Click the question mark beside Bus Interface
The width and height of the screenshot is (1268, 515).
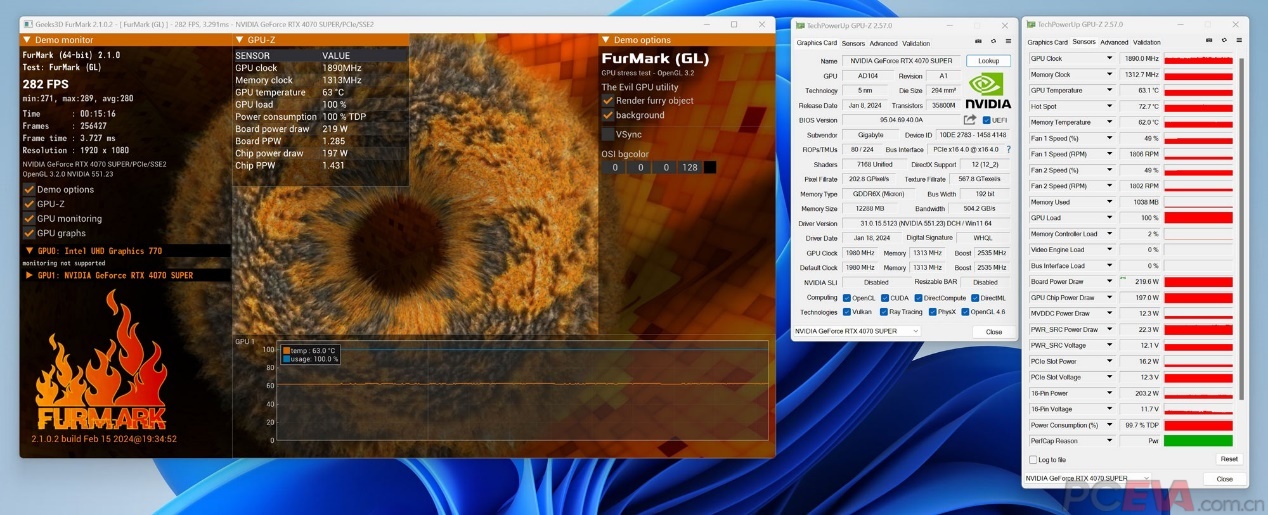pos(1007,149)
